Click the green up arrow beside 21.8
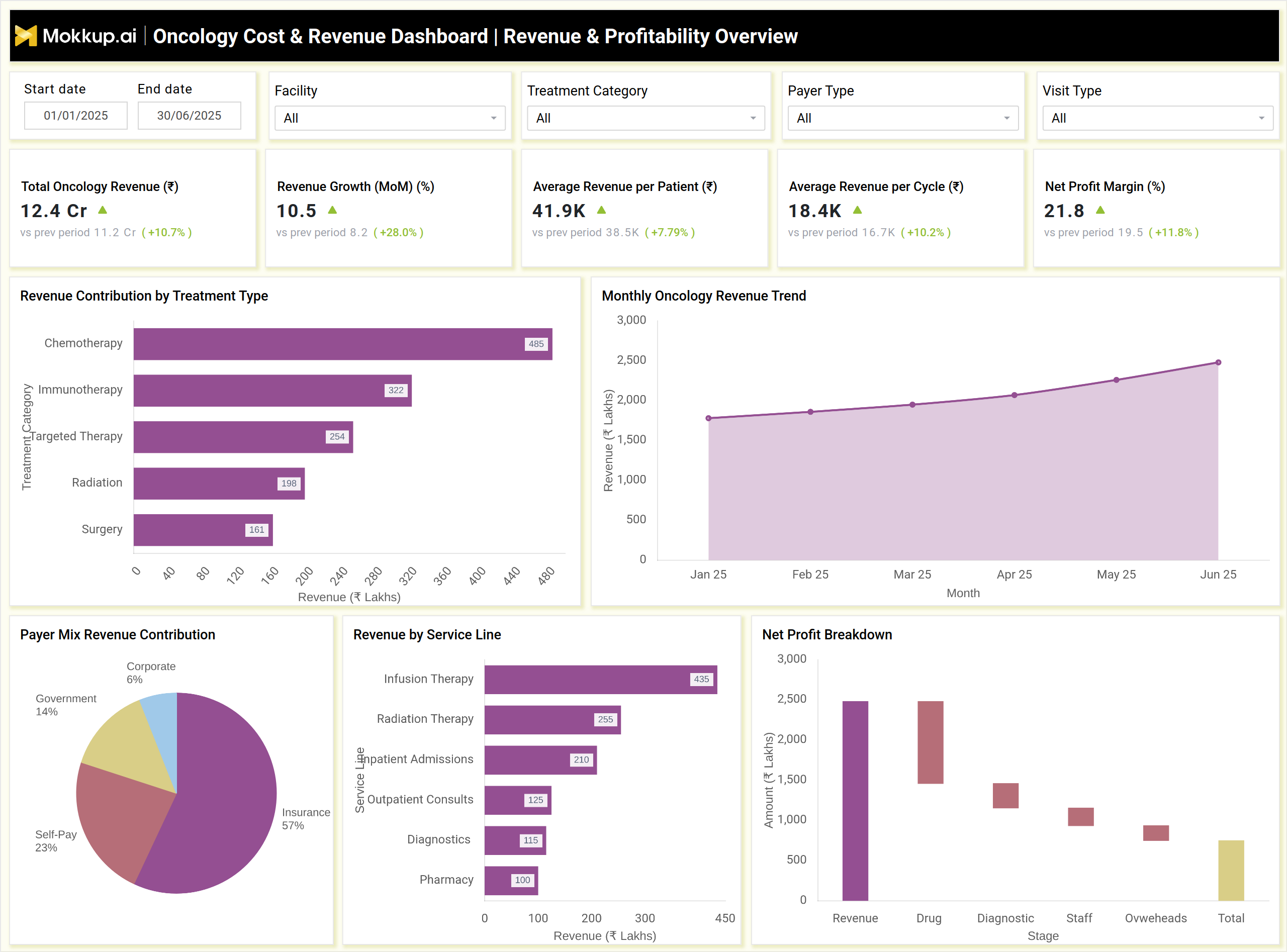This screenshot has width=1287, height=952. 1100,210
